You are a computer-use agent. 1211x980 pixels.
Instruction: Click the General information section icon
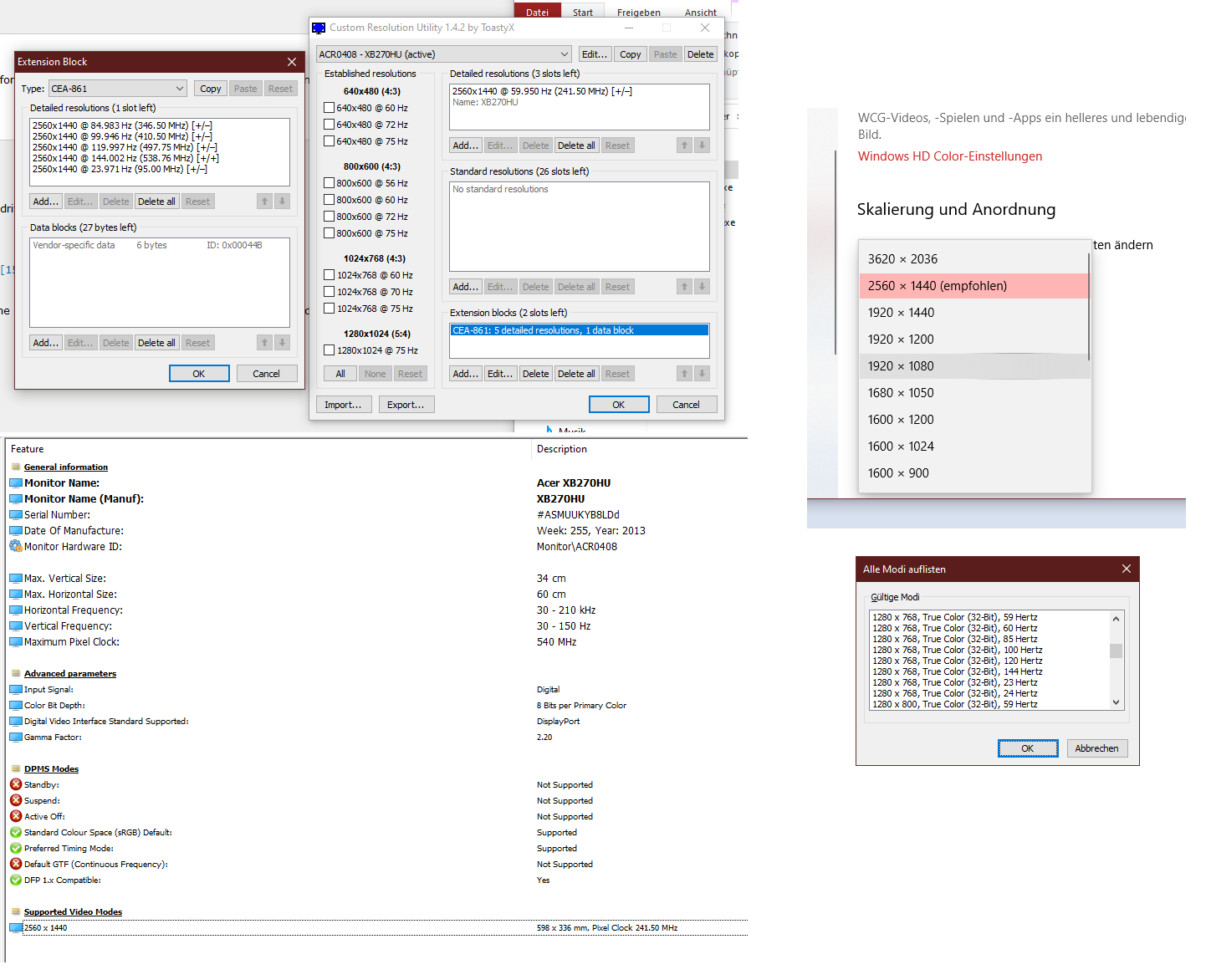tap(16, 467)
